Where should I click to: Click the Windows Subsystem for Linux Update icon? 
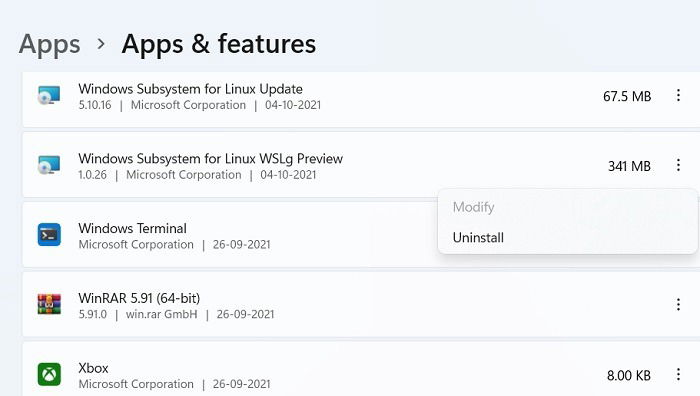tap(49, 96)
